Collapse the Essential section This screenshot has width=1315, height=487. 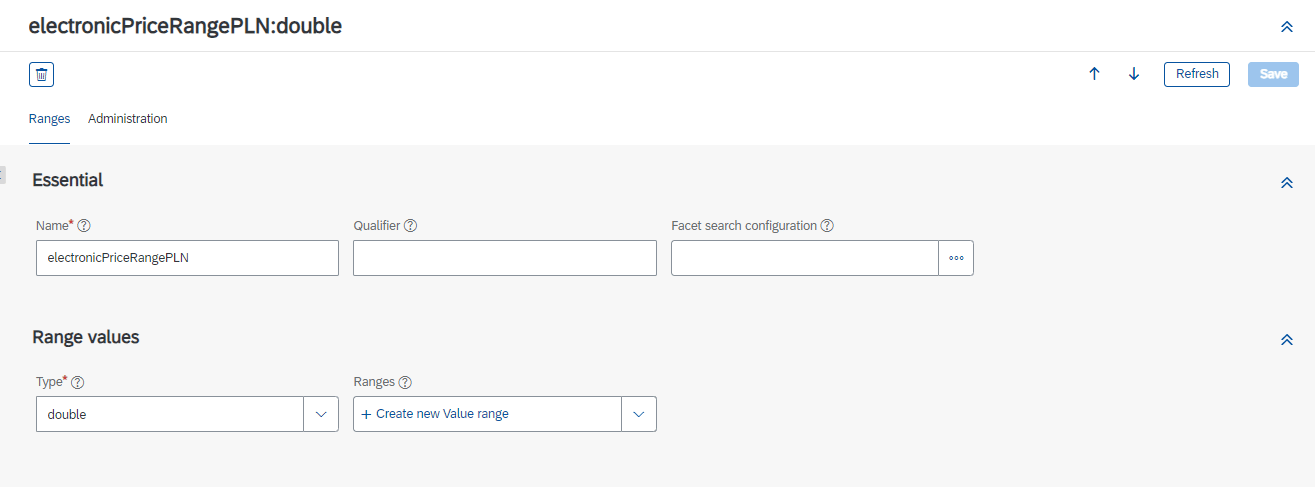point(1287,183)
